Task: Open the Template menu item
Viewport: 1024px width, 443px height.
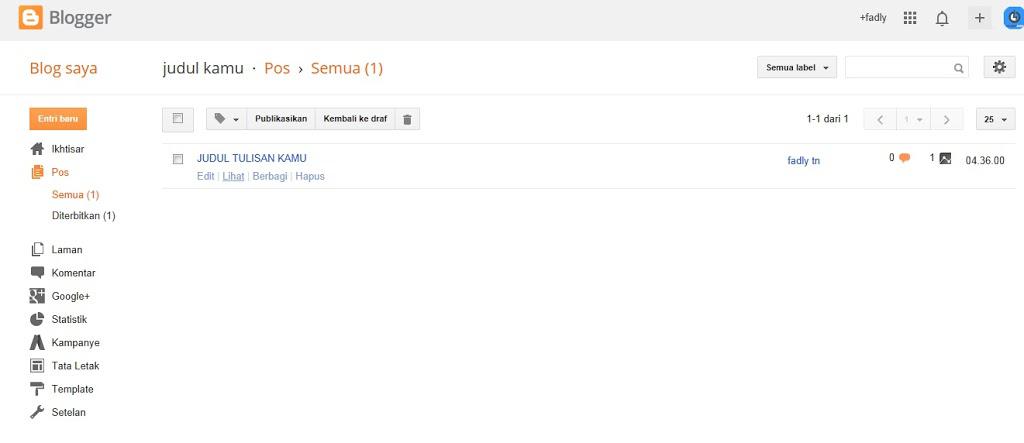Action: pos(72,389)
